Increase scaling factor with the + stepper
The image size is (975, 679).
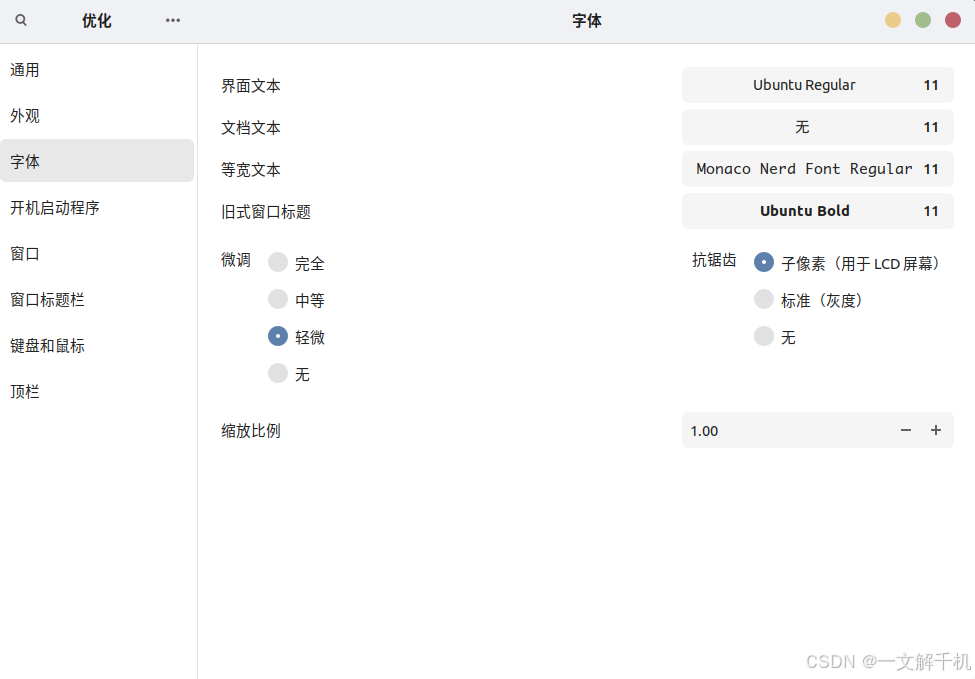point(936,430)
